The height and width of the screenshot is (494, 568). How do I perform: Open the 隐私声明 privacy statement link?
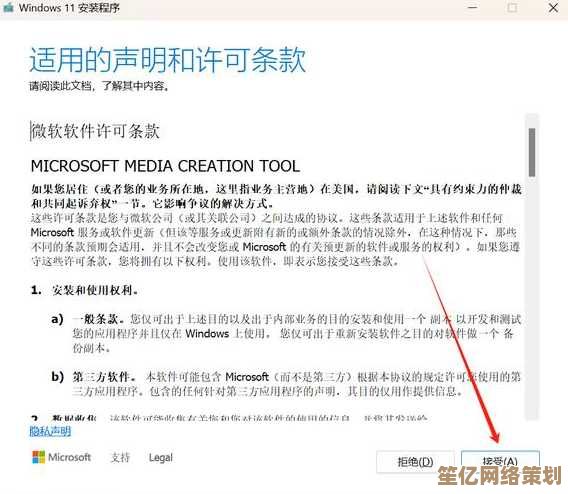coord(50,431)
